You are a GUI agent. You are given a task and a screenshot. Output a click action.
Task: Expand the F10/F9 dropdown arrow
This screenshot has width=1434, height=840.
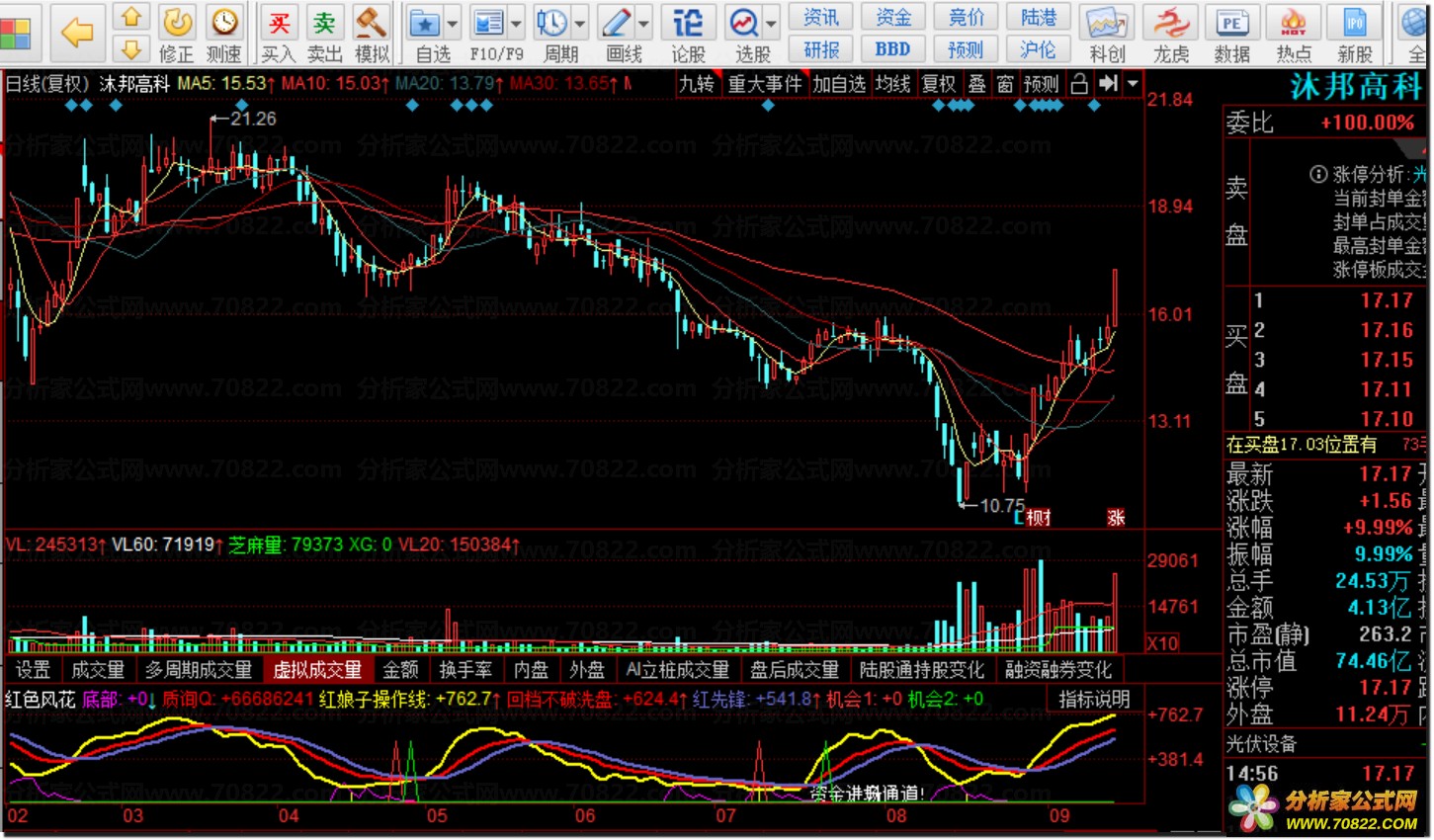pos(516,22)
